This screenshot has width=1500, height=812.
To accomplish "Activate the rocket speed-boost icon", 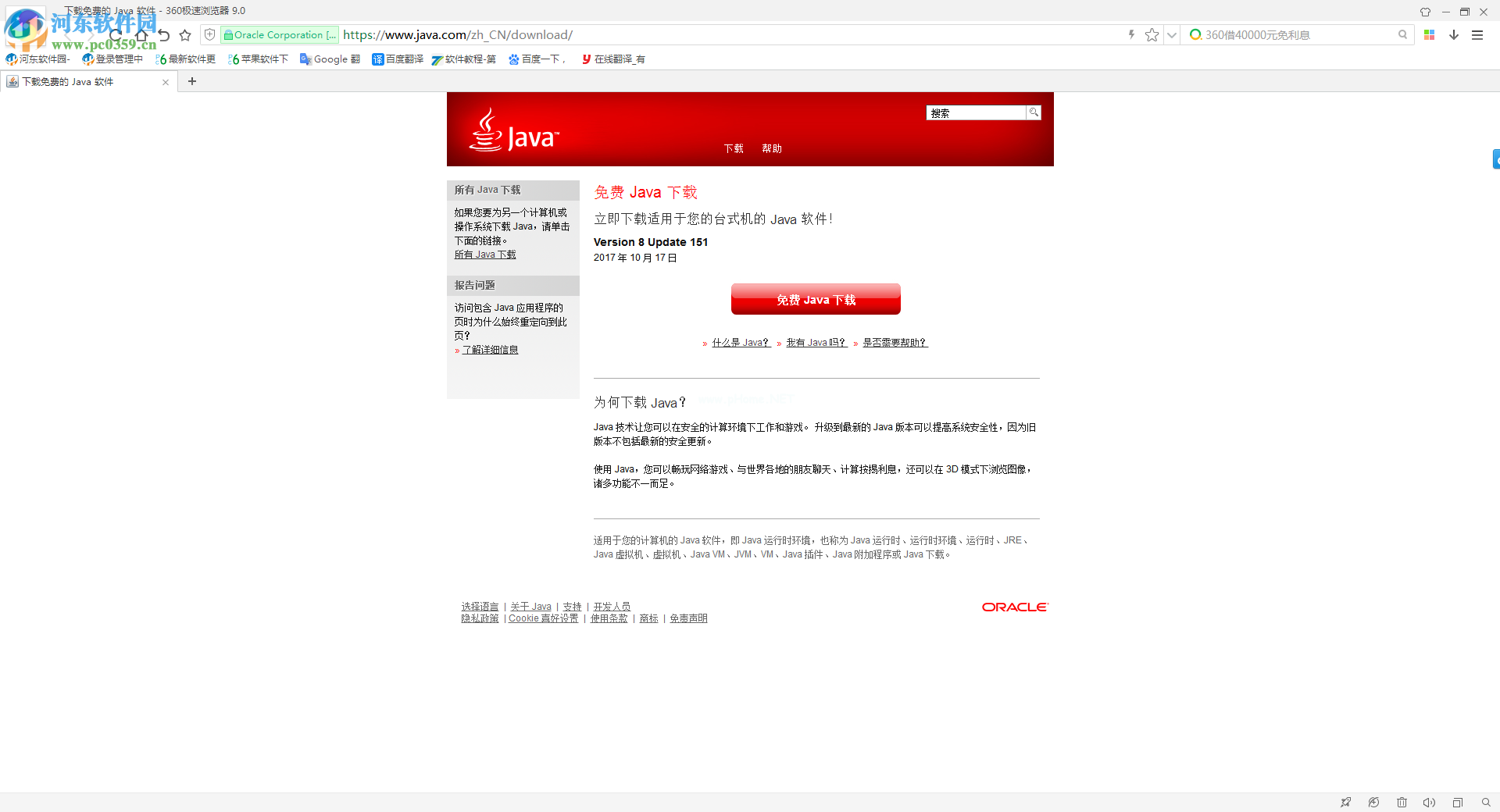I will coord(1346,803).
